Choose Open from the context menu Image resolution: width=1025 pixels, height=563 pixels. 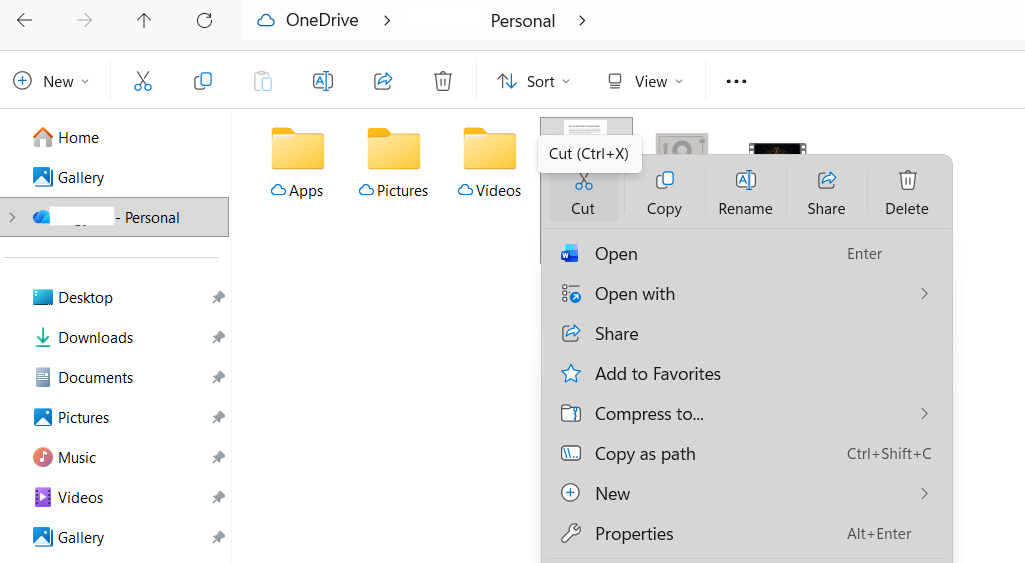tap(747, 254)
